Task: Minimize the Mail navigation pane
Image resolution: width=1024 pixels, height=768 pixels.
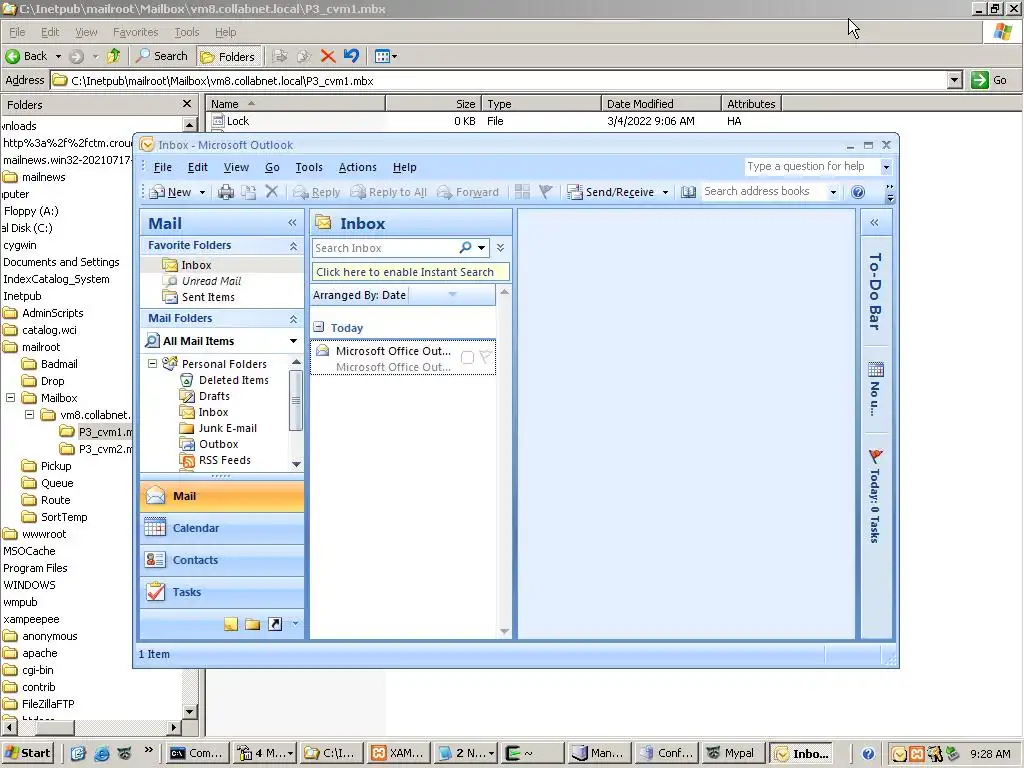Action: click(292, 223)
